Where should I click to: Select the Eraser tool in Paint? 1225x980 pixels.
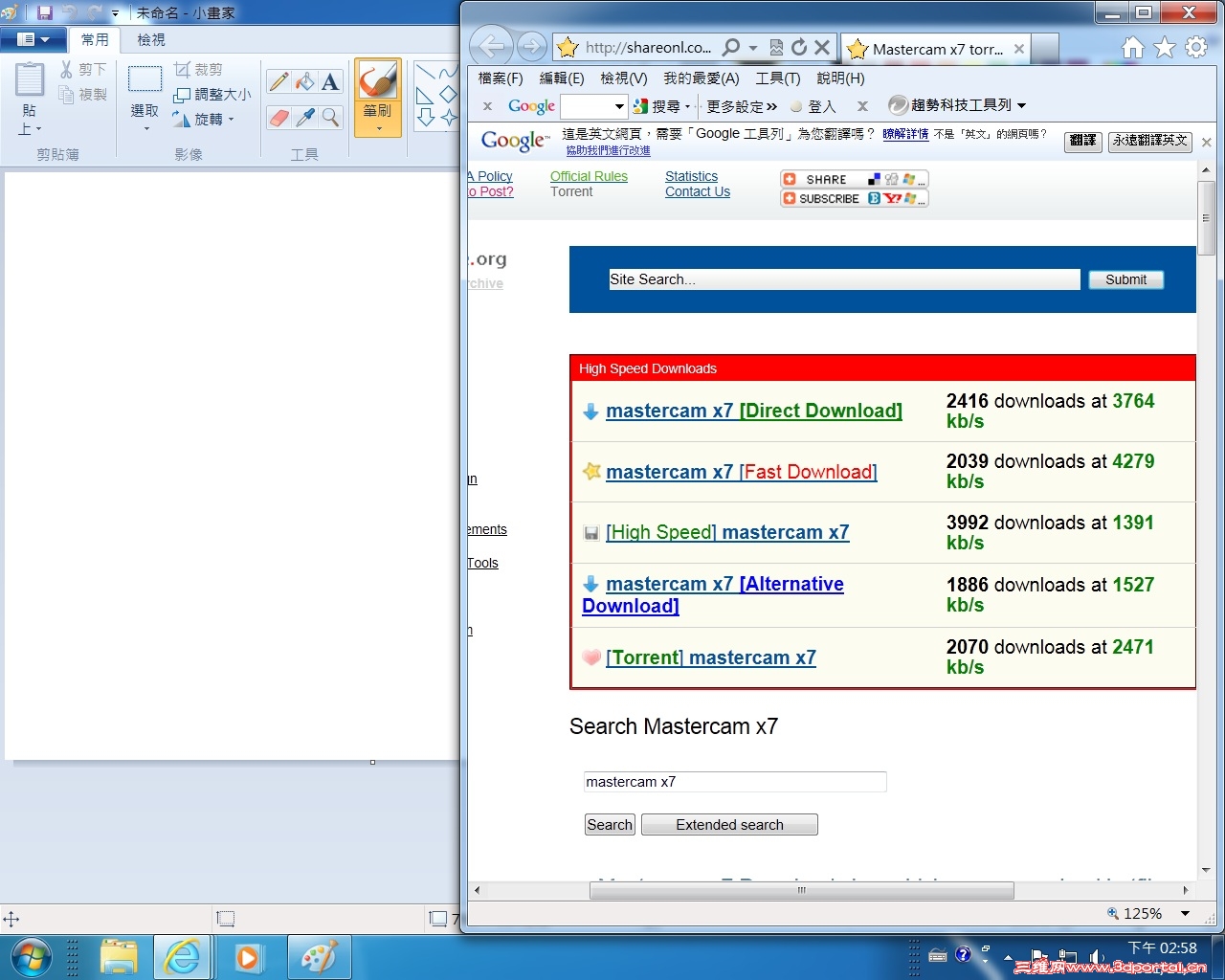[x=278, y=118]
